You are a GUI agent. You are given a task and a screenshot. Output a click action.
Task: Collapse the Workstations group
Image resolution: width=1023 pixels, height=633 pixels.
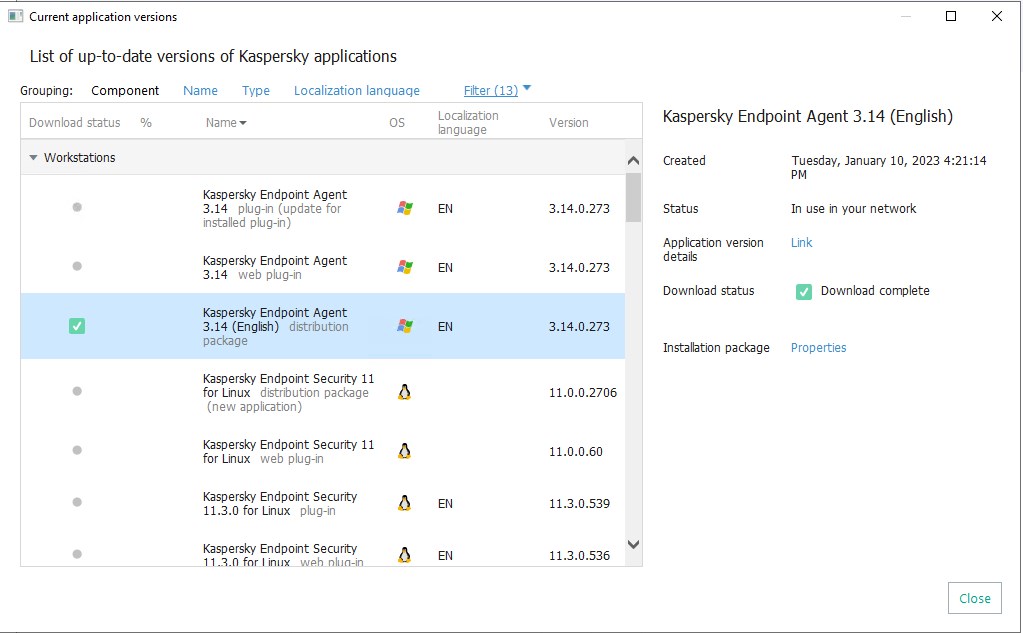(x=34, y=158)
